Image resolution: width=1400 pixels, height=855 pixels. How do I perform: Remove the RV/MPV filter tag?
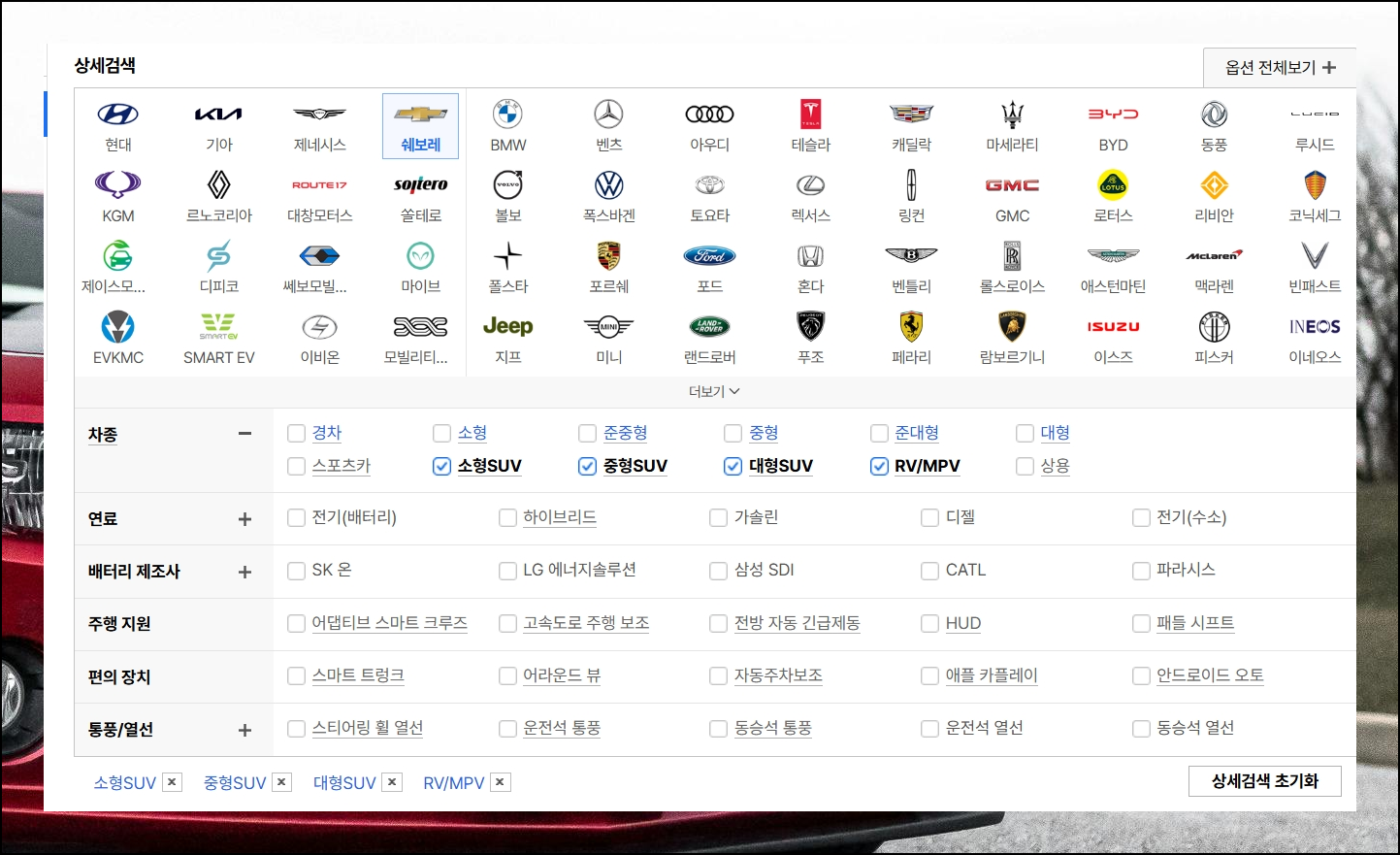click(501, 782)
